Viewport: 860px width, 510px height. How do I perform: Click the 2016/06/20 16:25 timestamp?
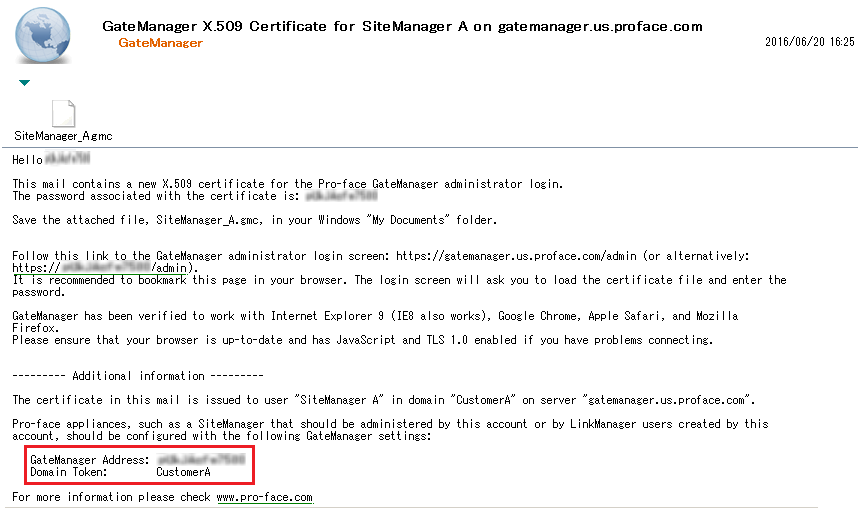click(809, 42)
